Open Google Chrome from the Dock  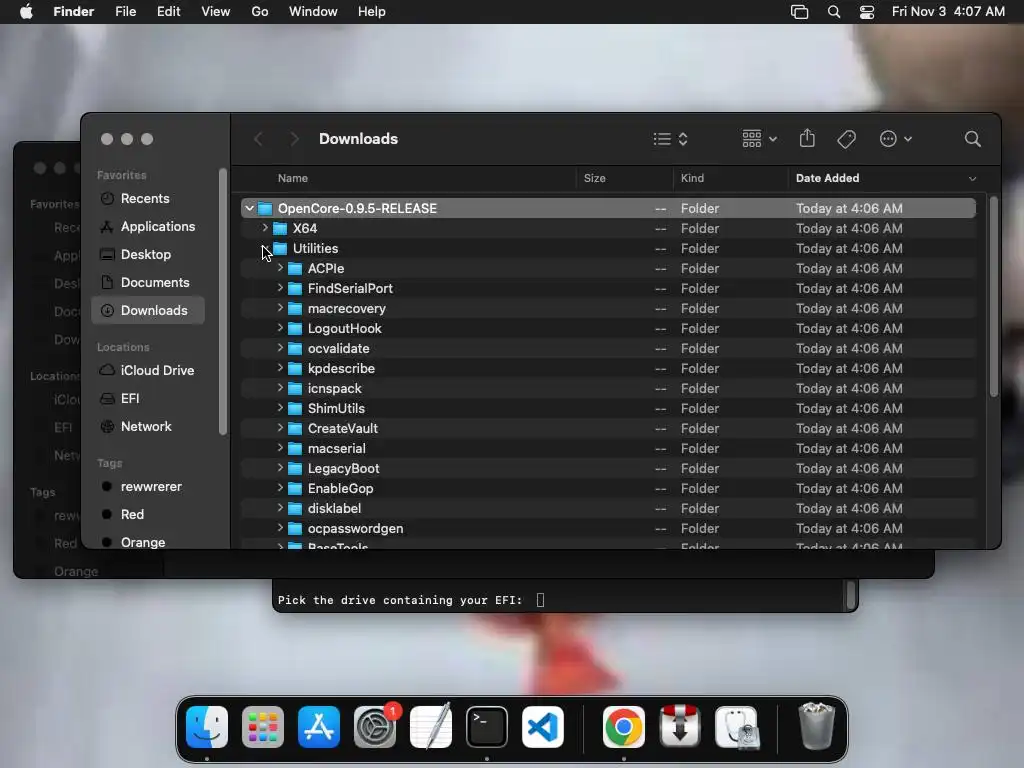pos(624,727)
